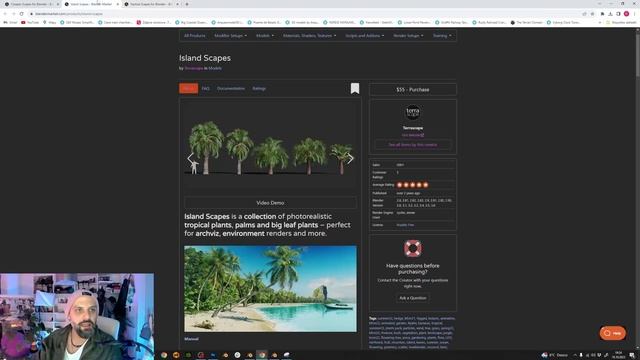Expand the Models category dropdown

pos(265,36)
